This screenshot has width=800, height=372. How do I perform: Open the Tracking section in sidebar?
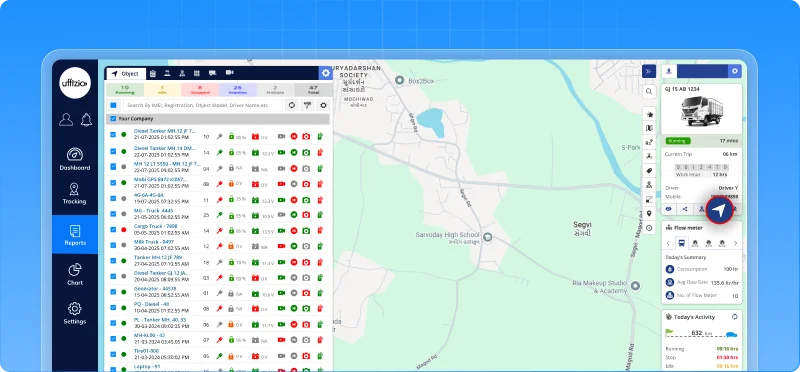[x=74, y=194]
